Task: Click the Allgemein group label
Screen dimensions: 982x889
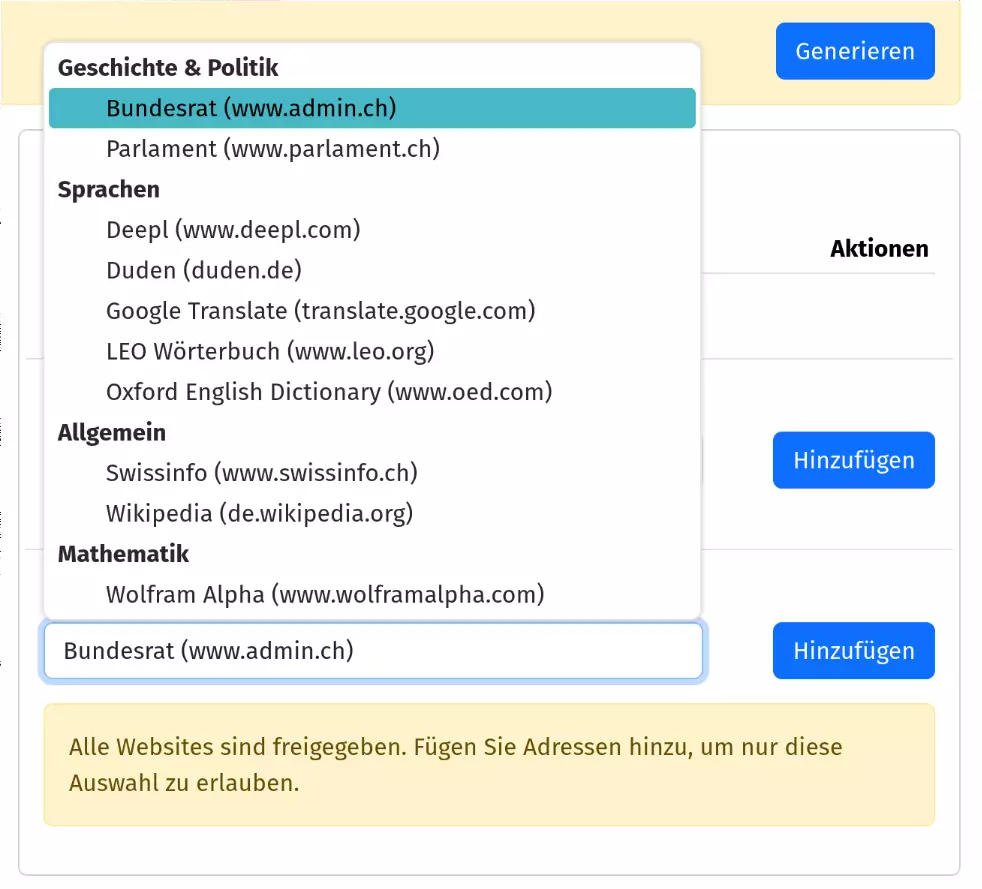Action: click(x=112, y=432)
